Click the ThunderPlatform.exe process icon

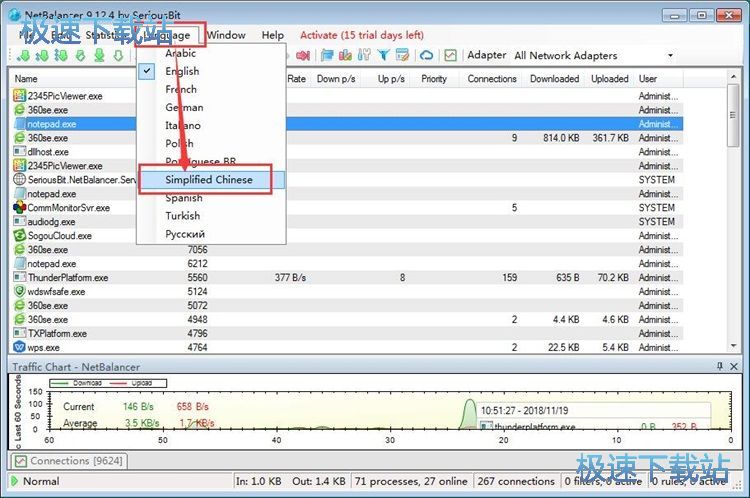(20, 277)
